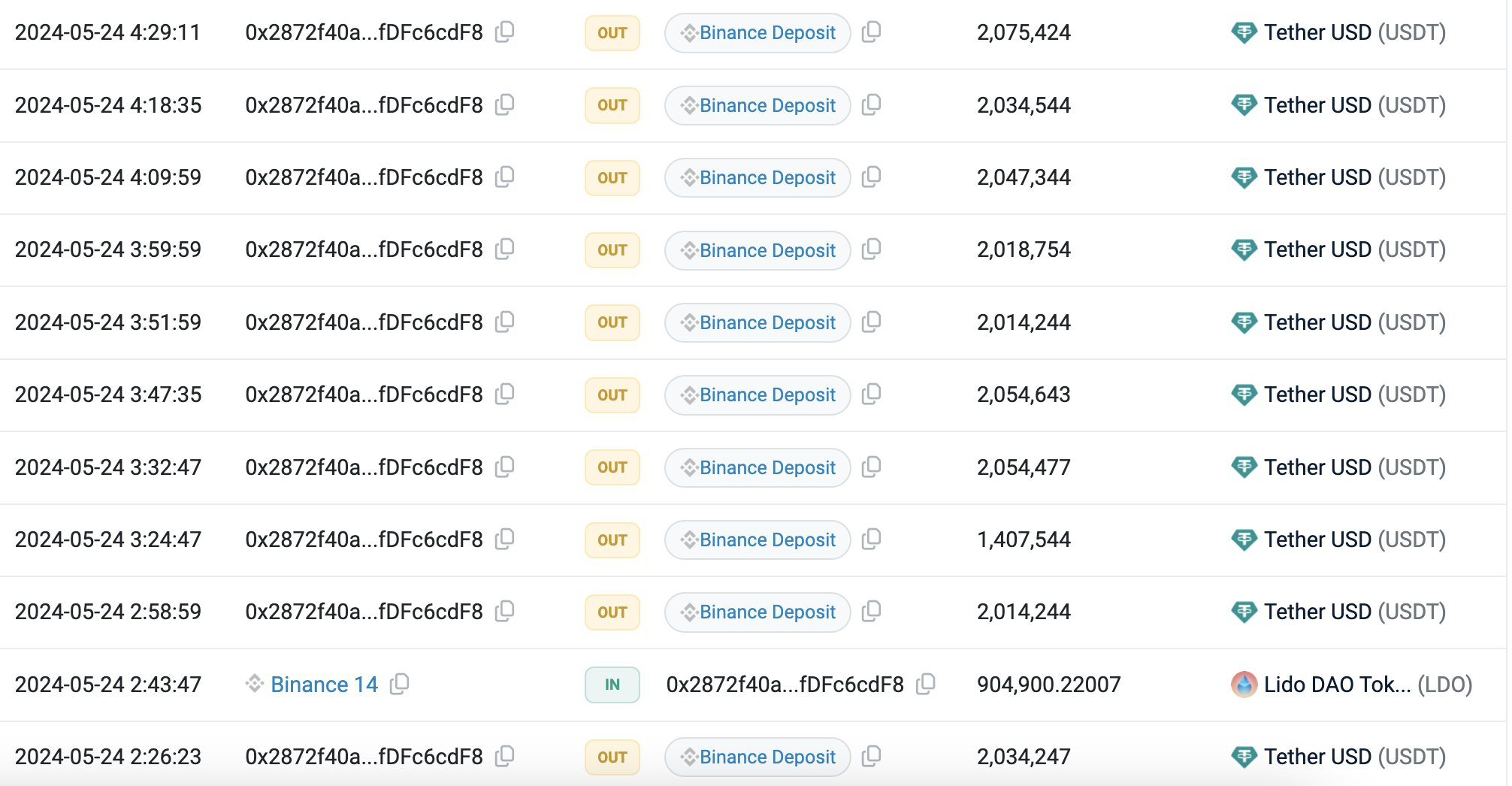
Task: Select the amount 2,034,544
Action: tap(1024, 105)
